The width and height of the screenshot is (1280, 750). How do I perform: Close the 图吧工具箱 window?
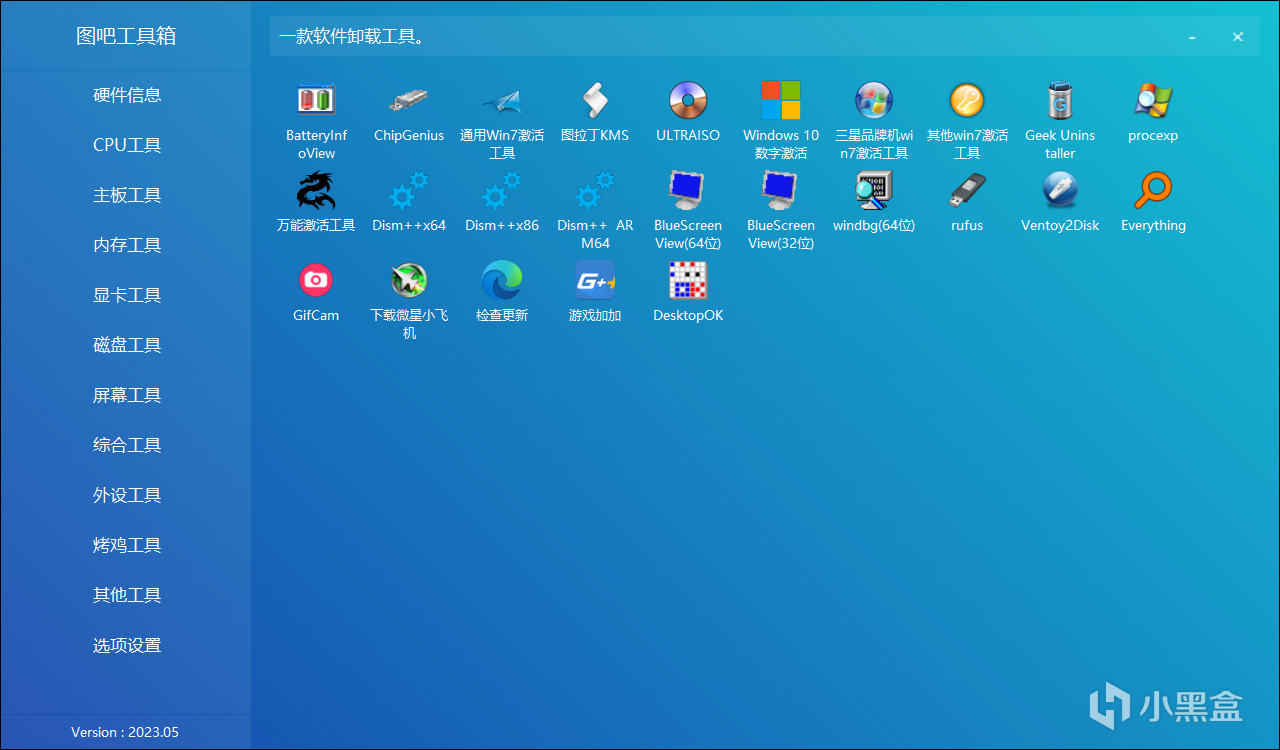1238,37
